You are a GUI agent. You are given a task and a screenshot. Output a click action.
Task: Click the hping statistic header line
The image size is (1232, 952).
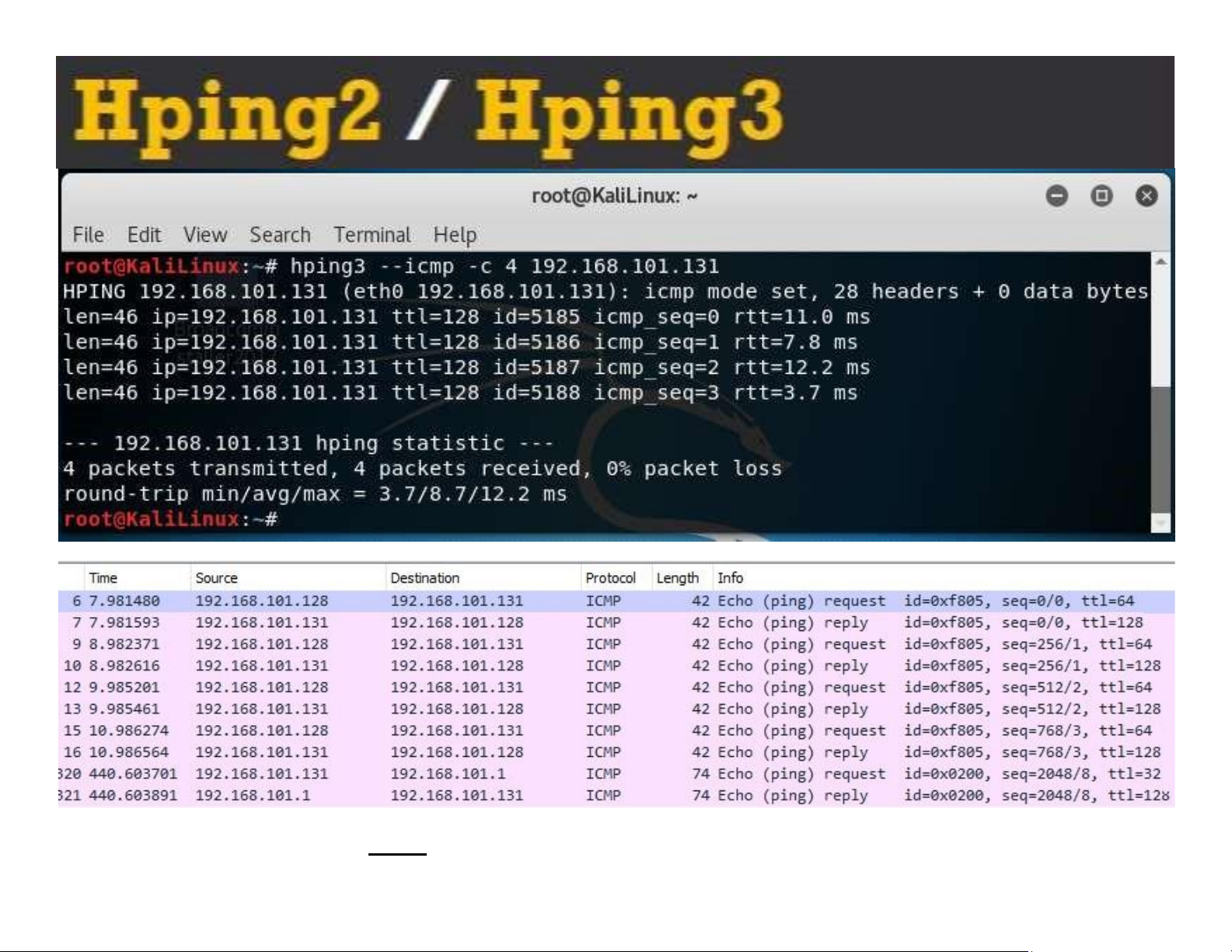(309, 443)
